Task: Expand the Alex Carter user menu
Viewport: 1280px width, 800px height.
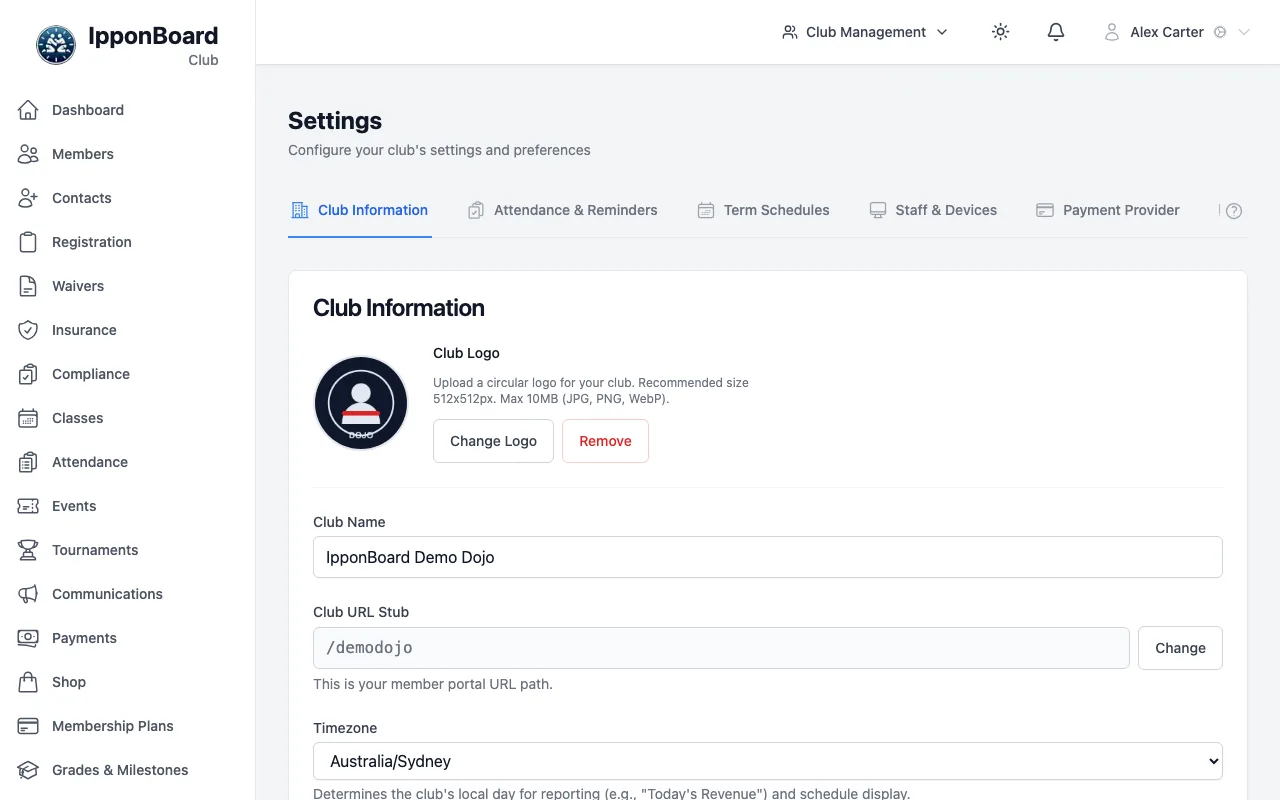Action: (x=1177, y=32)
